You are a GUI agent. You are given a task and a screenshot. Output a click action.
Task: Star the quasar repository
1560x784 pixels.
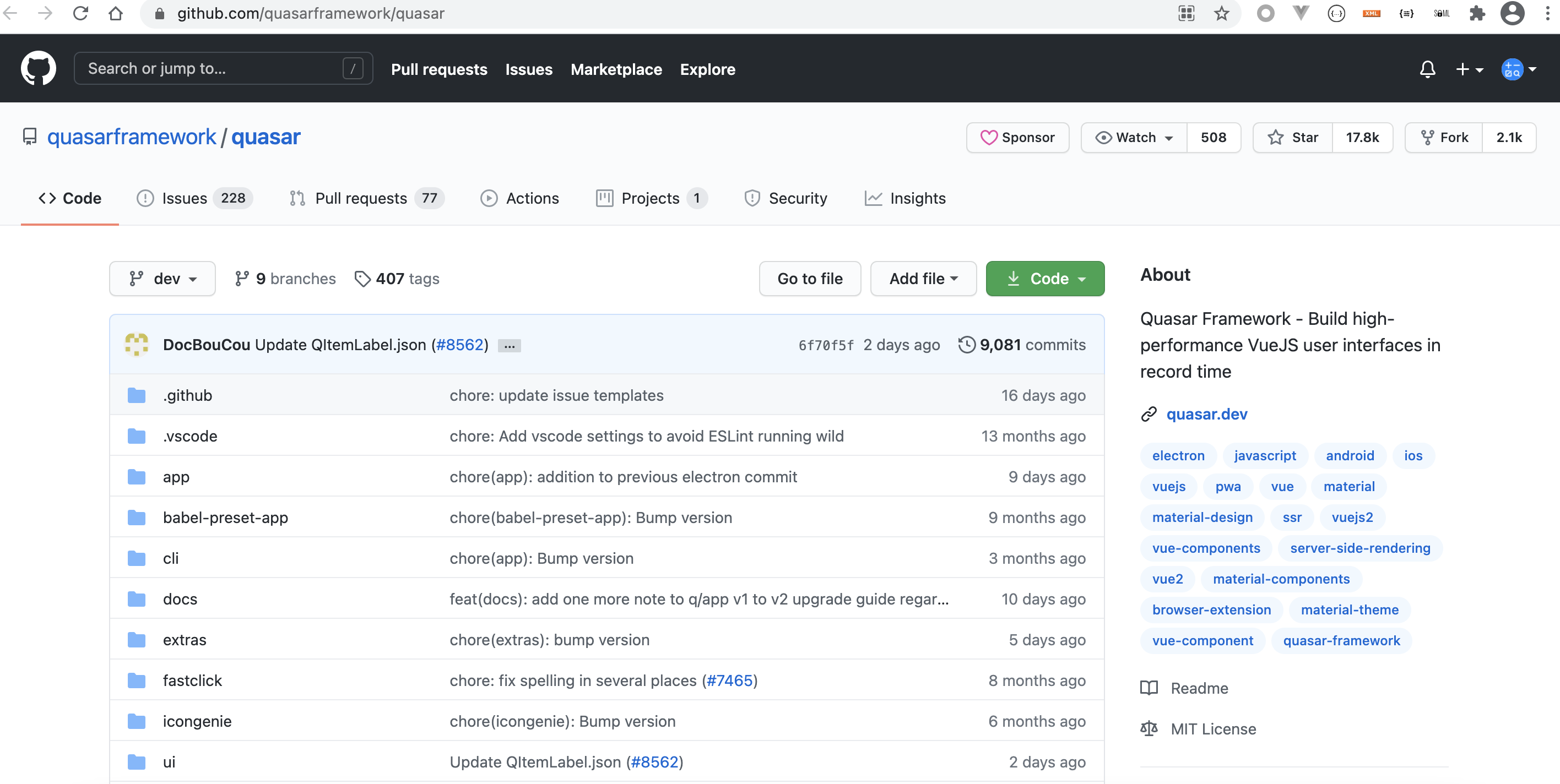click(1292, 138)
